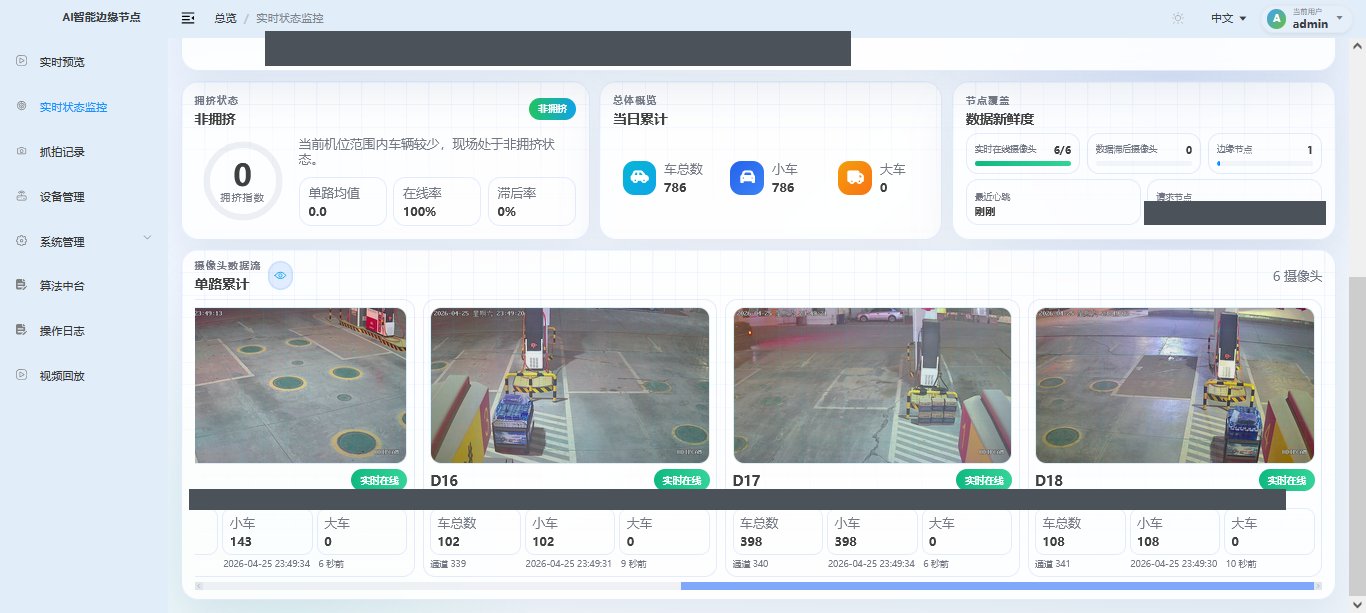Click the 滞后率 0% stat box
1366x613 pixels.
[x=532, y=201]
